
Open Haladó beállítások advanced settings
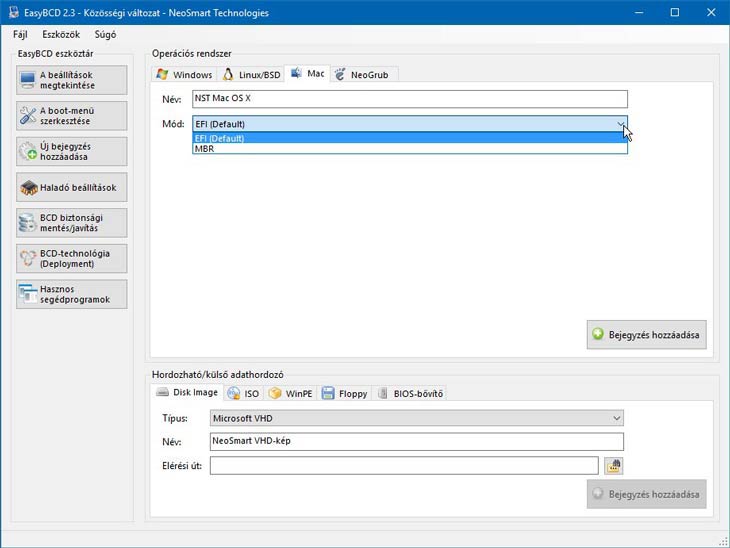71,187
